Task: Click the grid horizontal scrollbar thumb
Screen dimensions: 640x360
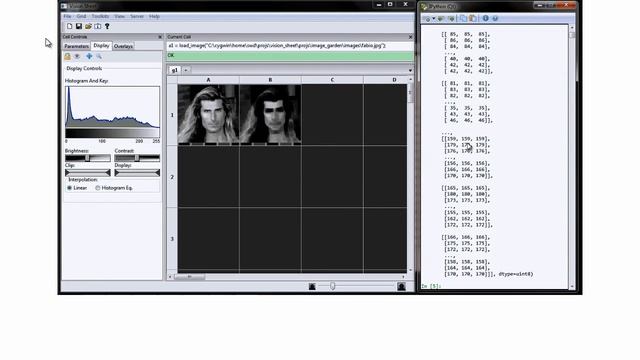Action: (190, 277)
